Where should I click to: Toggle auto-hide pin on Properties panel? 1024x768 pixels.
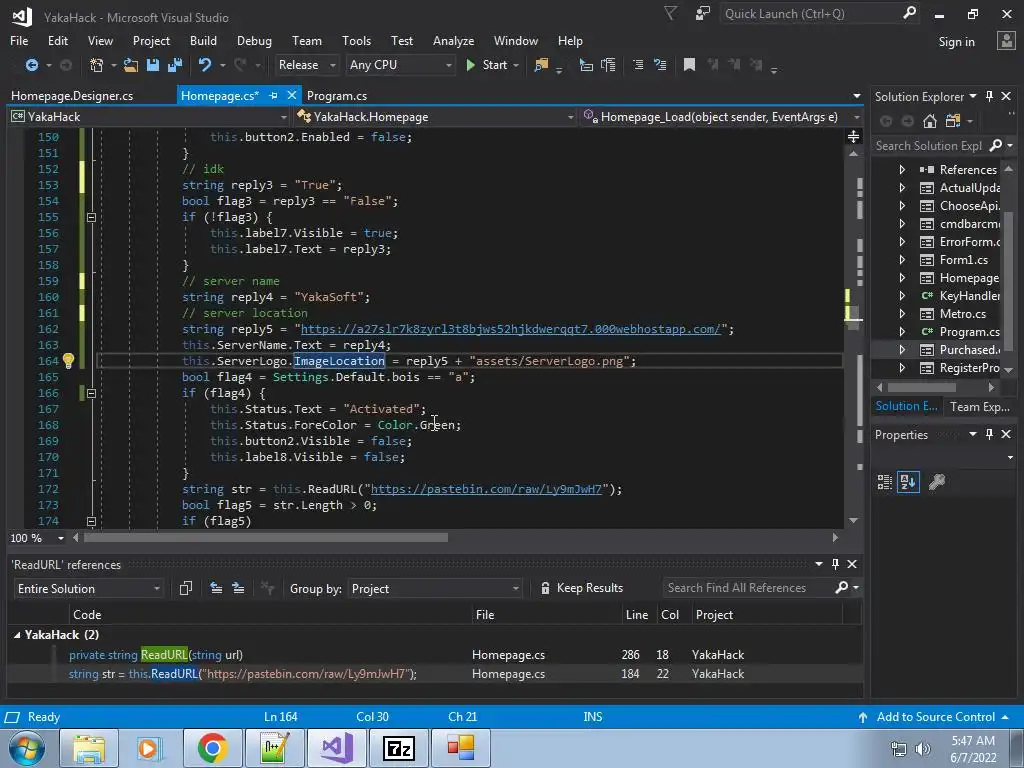(x=989, y=434)
